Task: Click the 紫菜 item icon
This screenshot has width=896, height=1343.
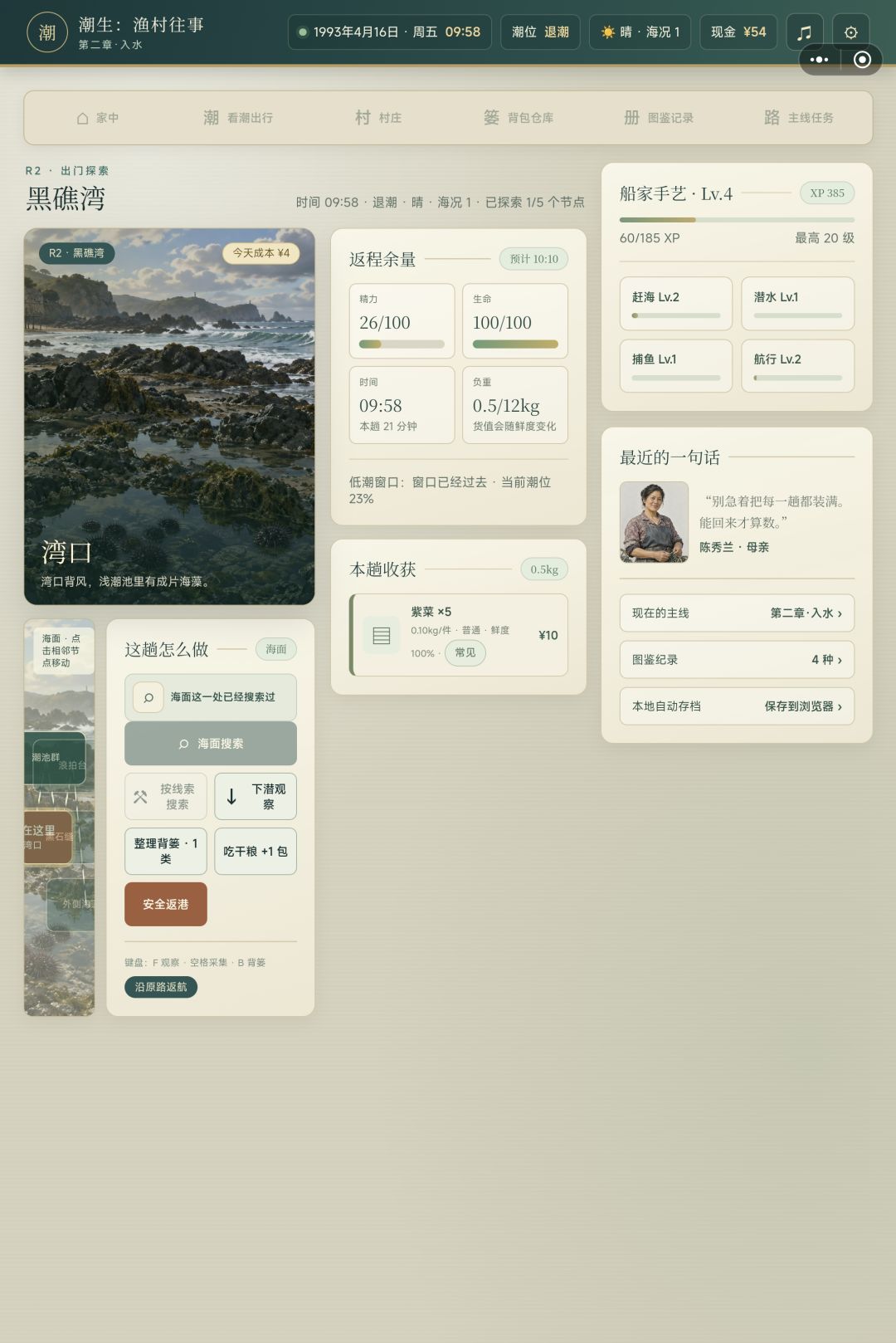Action: 382,636
